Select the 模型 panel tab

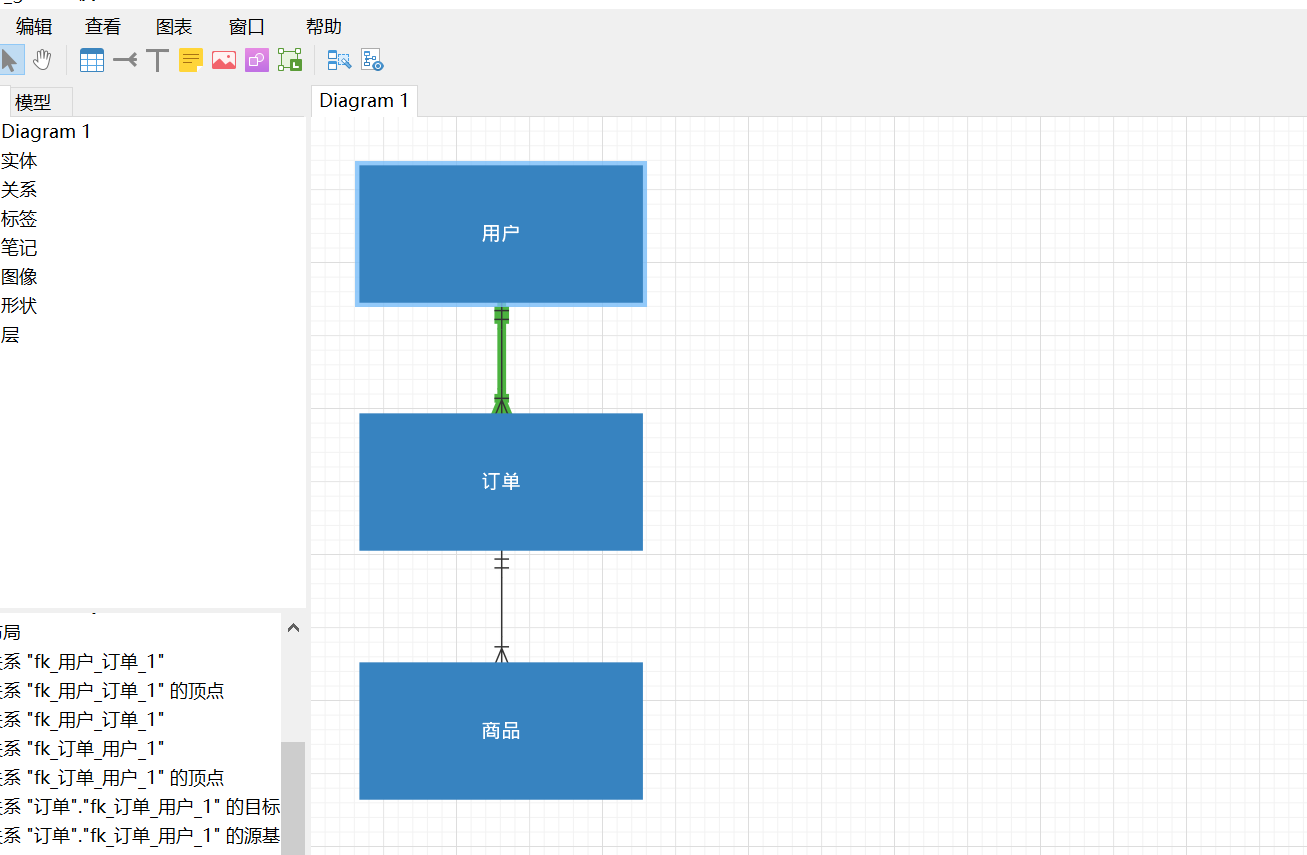click(41, 102)
